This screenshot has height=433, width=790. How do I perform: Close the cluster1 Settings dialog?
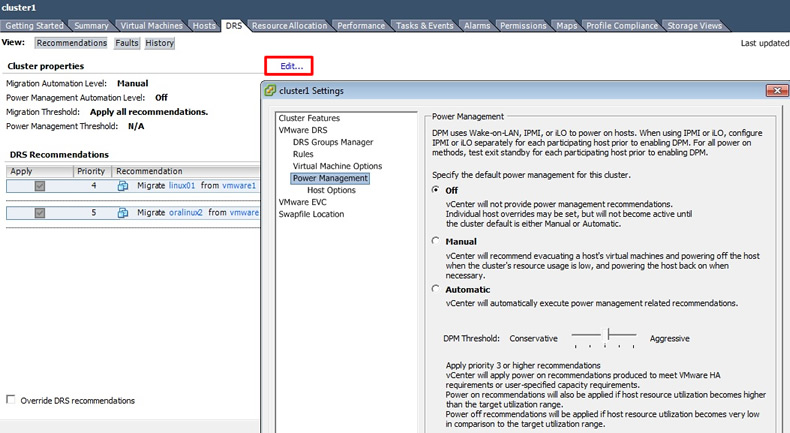[776, 91]
